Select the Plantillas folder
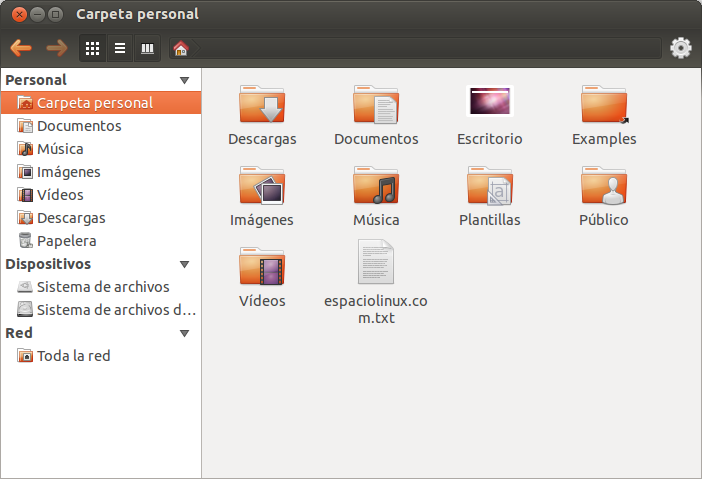The image size is (702, 479). (490, 187)
